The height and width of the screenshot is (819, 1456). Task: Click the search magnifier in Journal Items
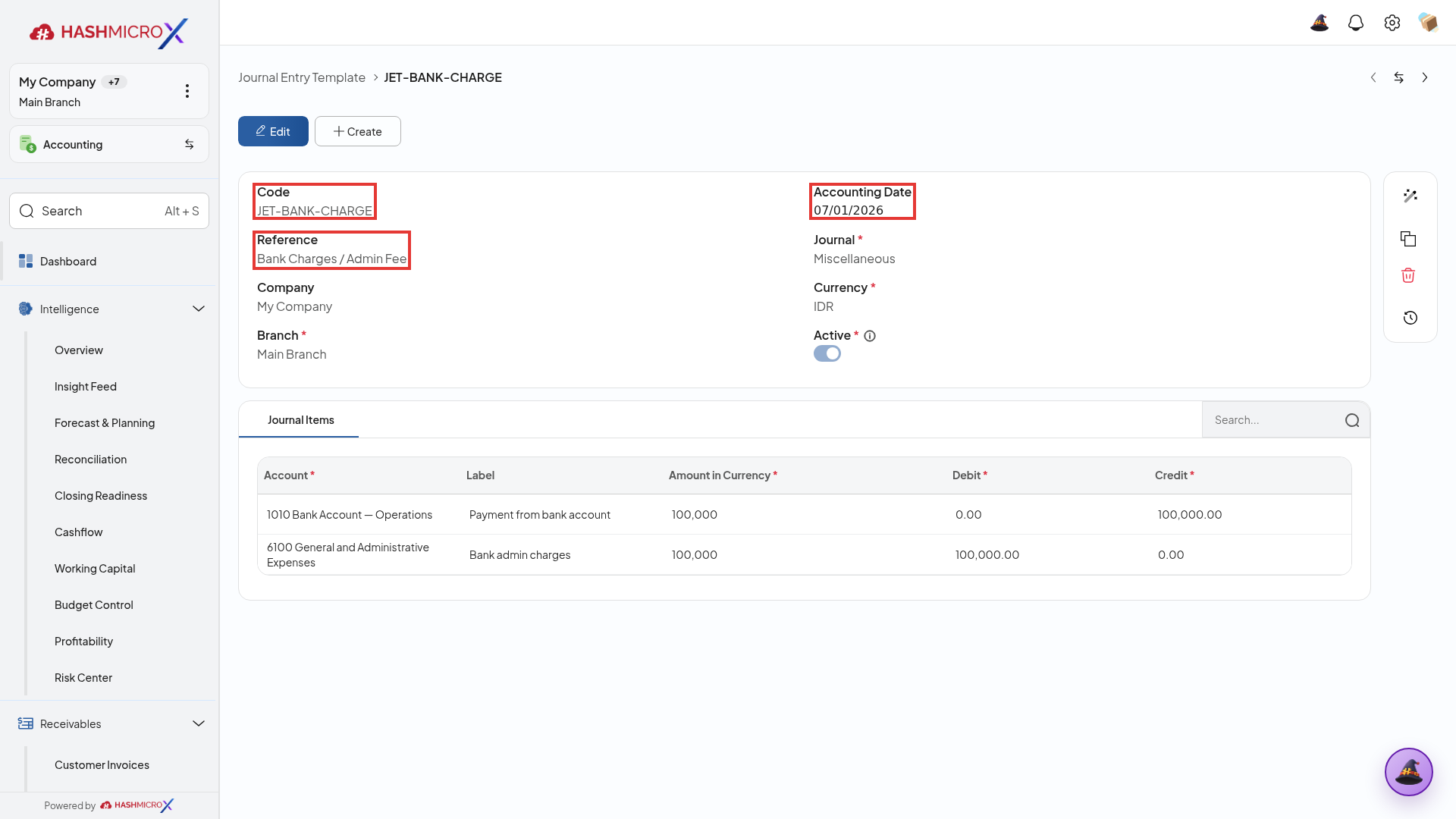click(1352, 420)
